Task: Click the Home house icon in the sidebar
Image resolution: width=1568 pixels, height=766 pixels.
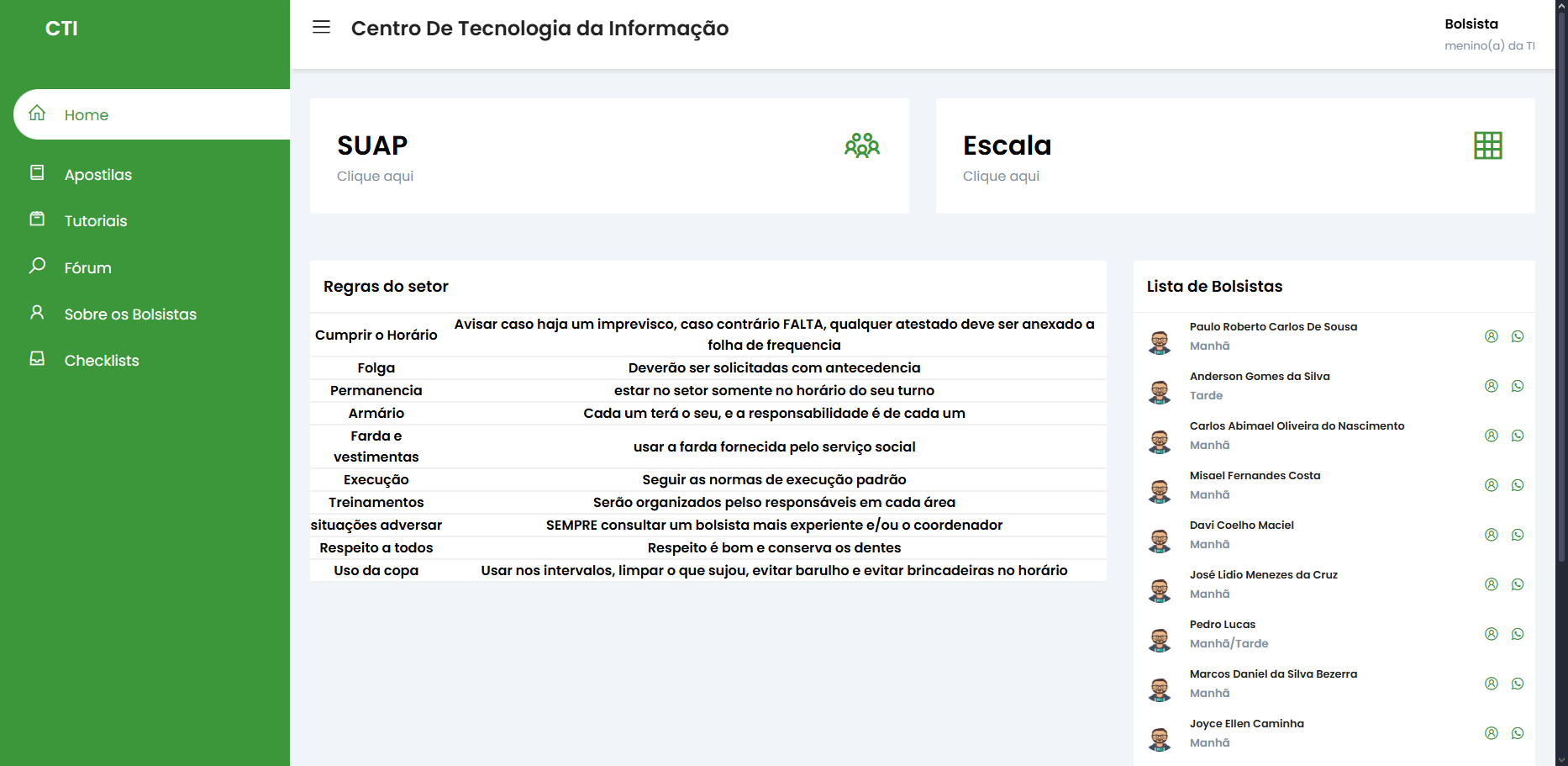Action: pos(37,114)
